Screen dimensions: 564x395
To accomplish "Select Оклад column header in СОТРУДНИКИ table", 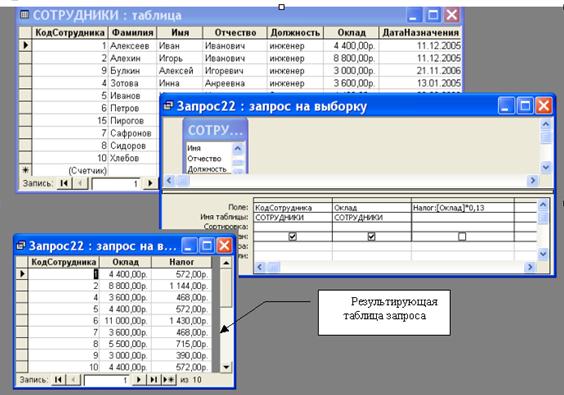I will pos(351,32).
